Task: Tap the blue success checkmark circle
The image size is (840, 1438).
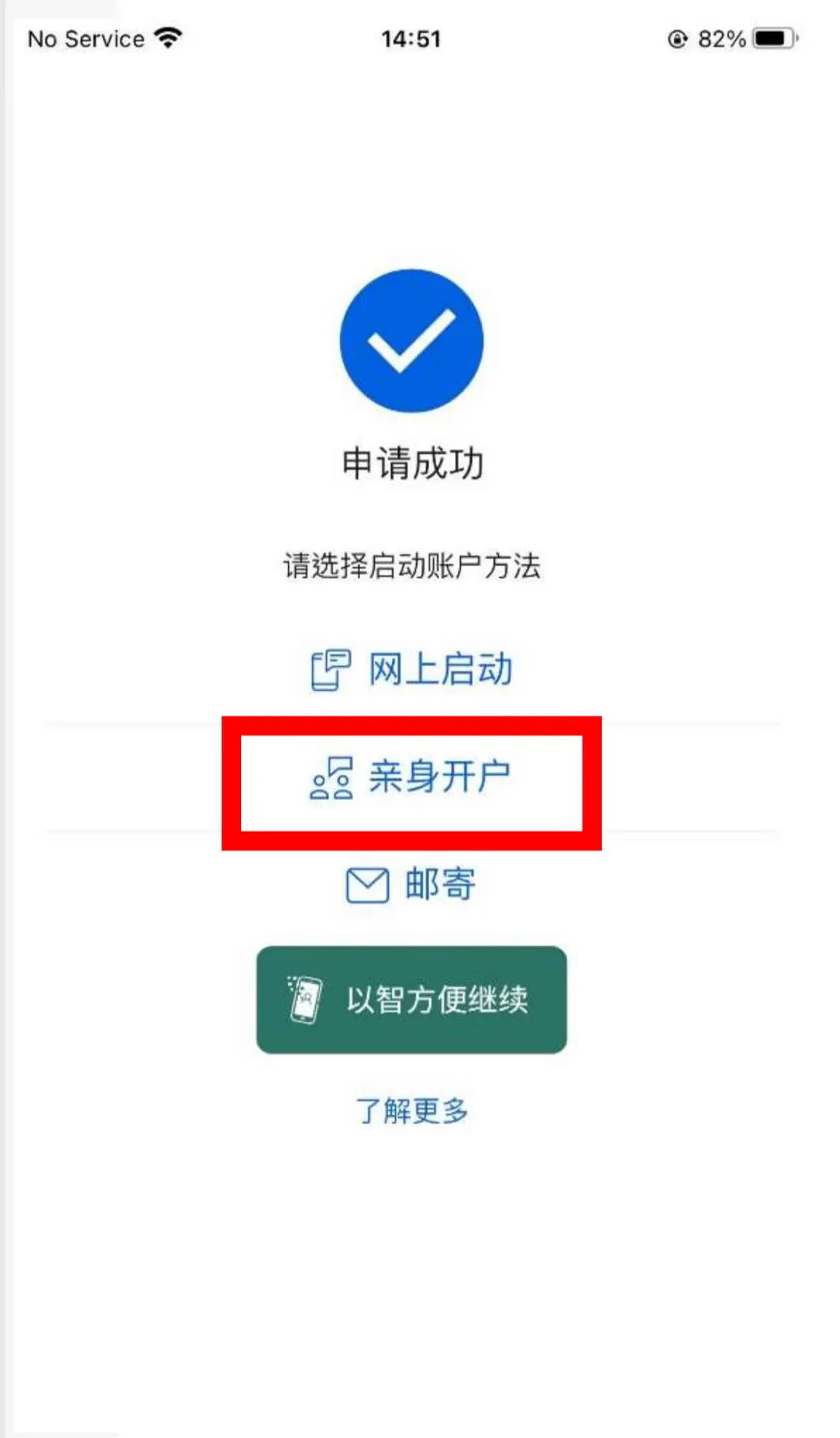Action: (411, 341)
